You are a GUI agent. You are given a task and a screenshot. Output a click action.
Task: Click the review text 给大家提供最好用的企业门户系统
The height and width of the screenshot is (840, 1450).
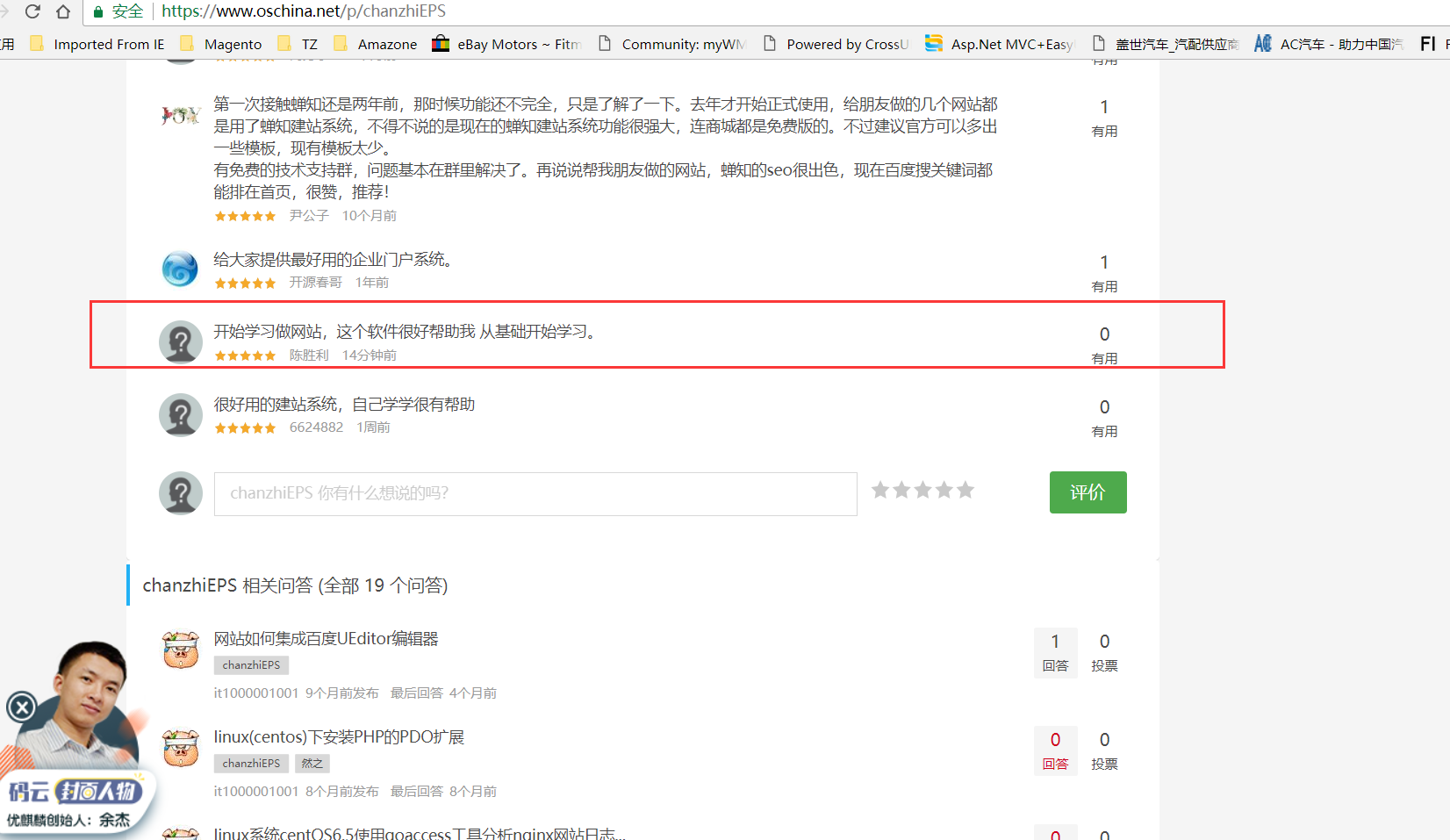click(x=333, y=260)
